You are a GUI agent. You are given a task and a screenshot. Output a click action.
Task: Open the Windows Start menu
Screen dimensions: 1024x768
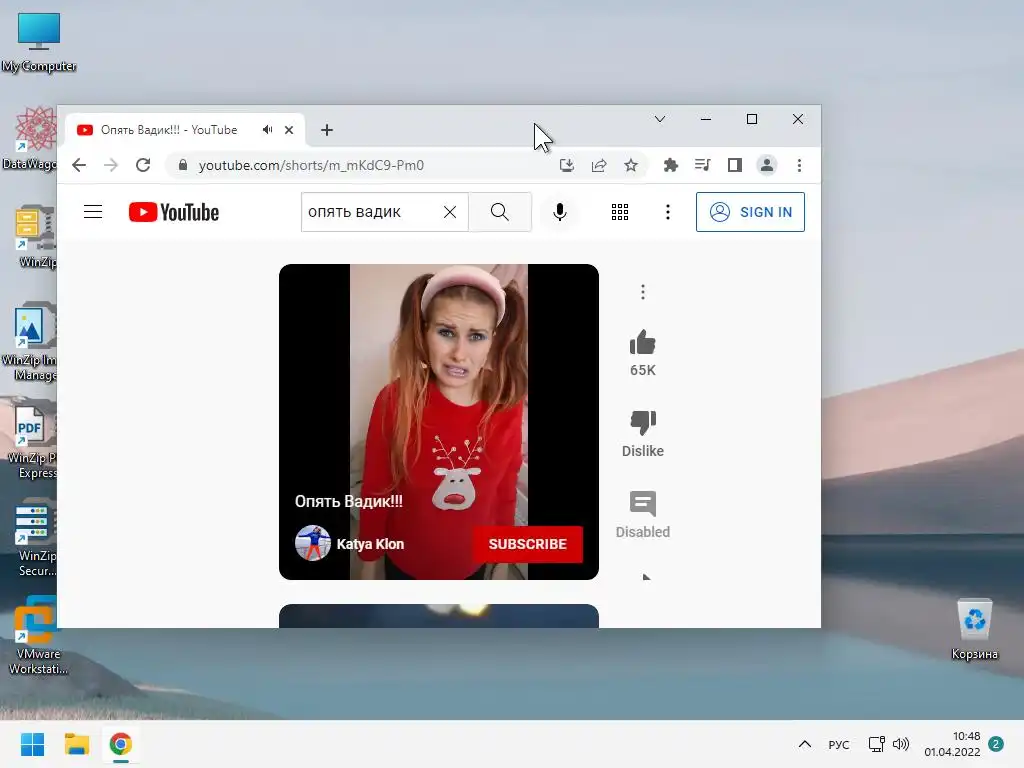pyautogui.click(x=33, y=744)
